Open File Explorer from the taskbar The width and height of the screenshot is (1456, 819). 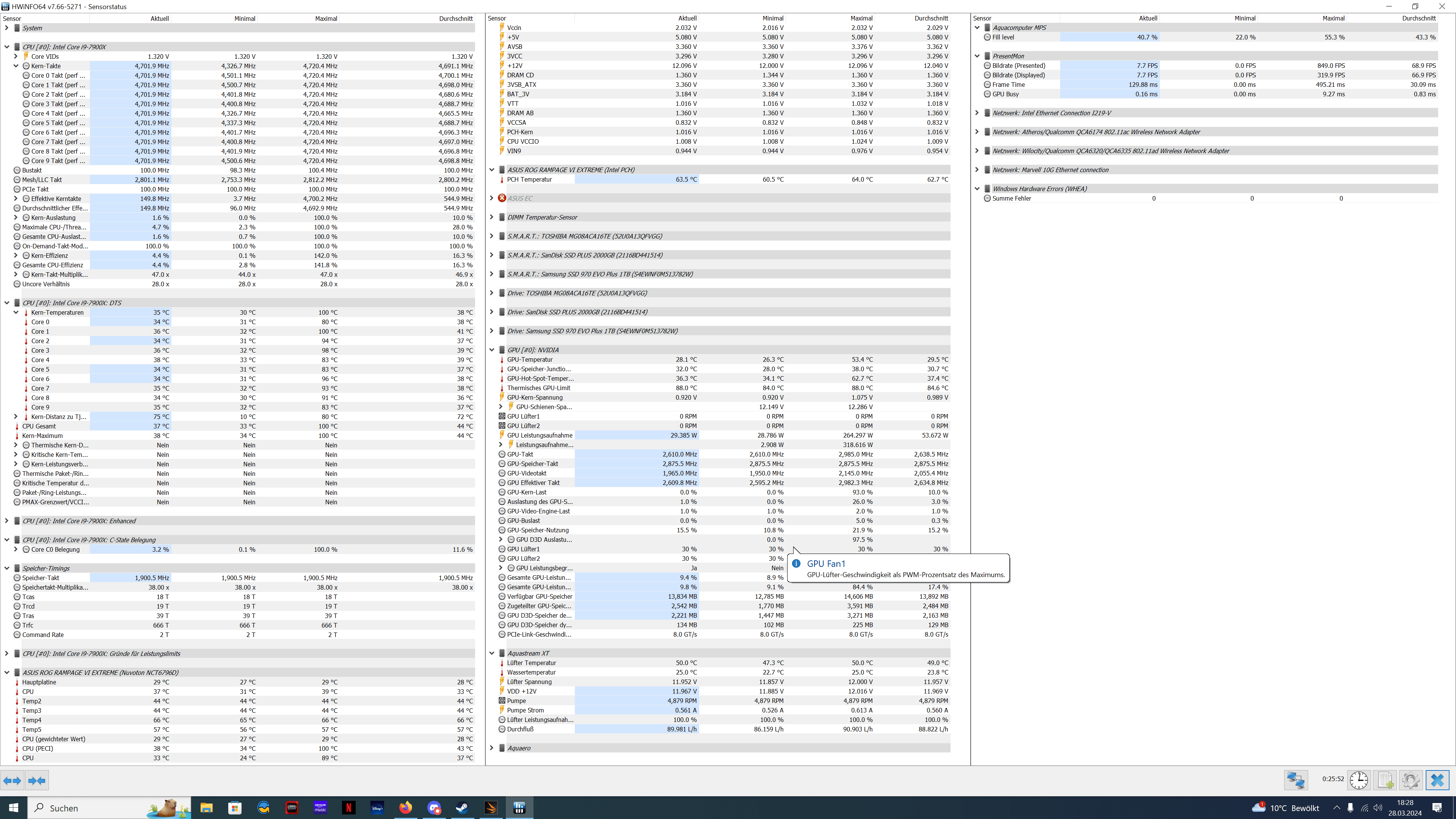pos(206,808)
